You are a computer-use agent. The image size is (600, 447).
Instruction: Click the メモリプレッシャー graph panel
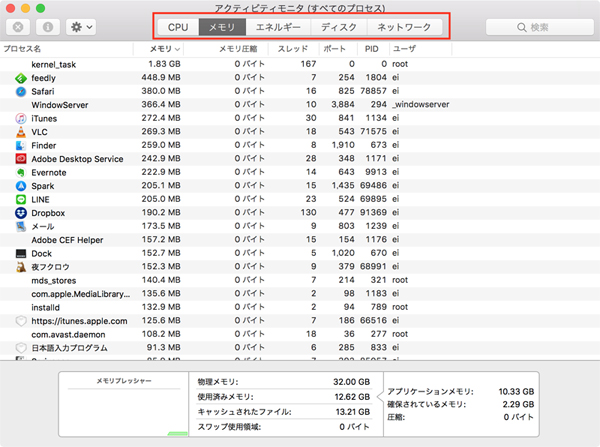(x=124, y=404)
